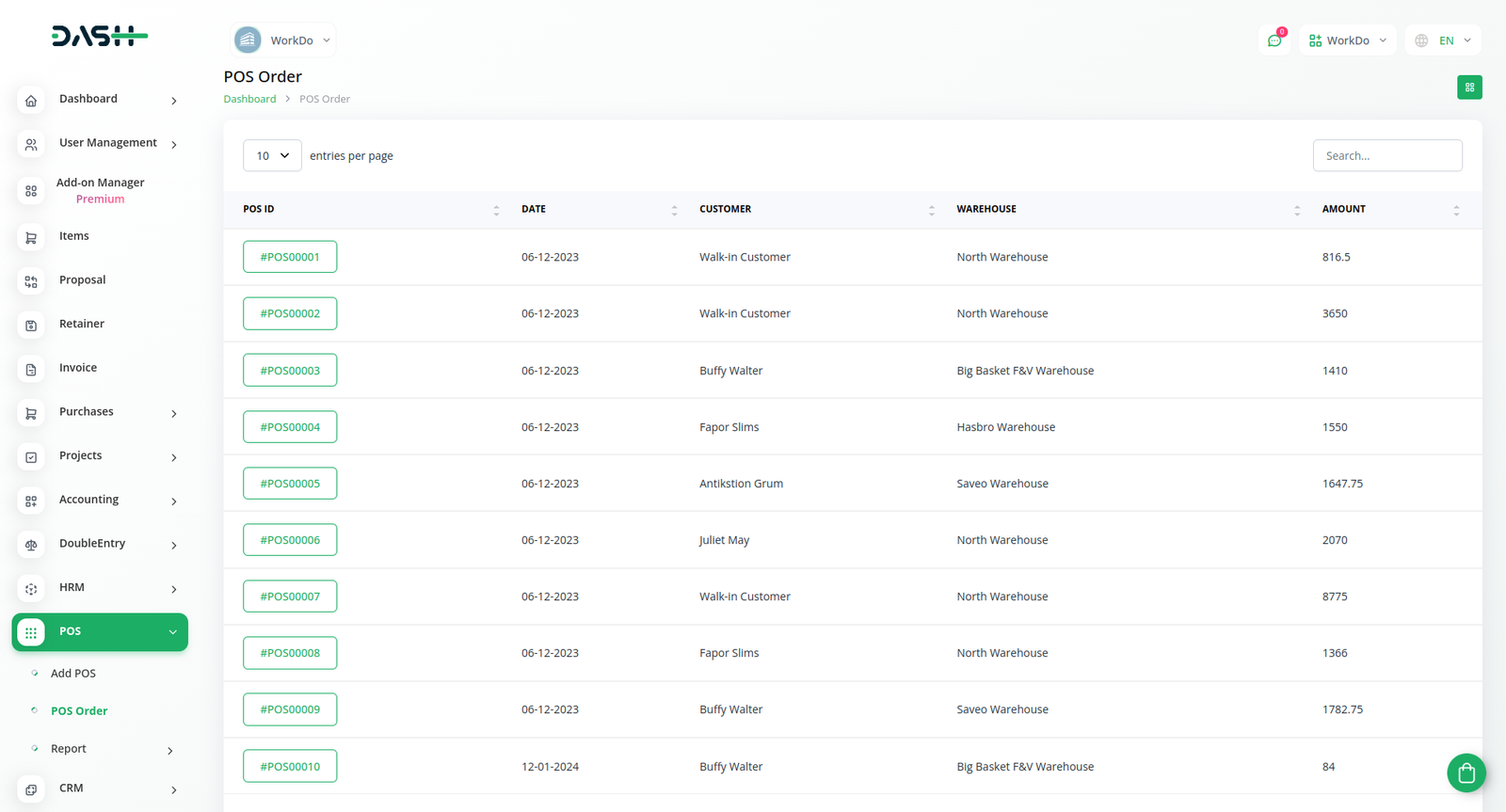
Task: Select HRM in the sidebar menu
Action: coord(72,587)
